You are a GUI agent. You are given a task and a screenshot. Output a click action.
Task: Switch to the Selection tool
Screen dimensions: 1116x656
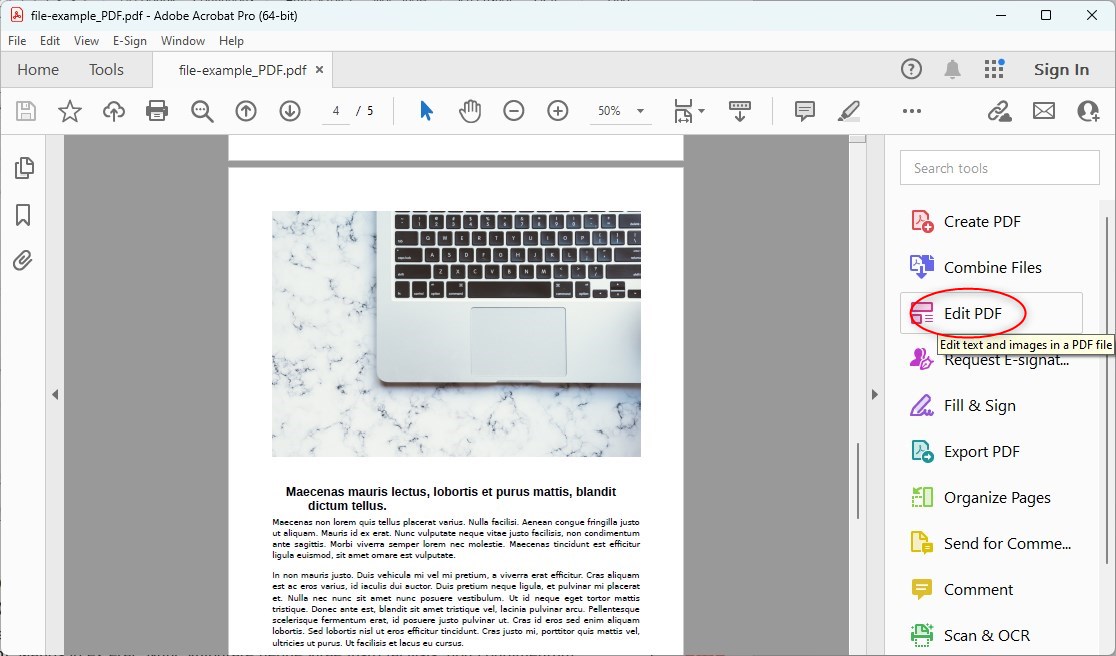pyautogui.click(x=424, y=111)
